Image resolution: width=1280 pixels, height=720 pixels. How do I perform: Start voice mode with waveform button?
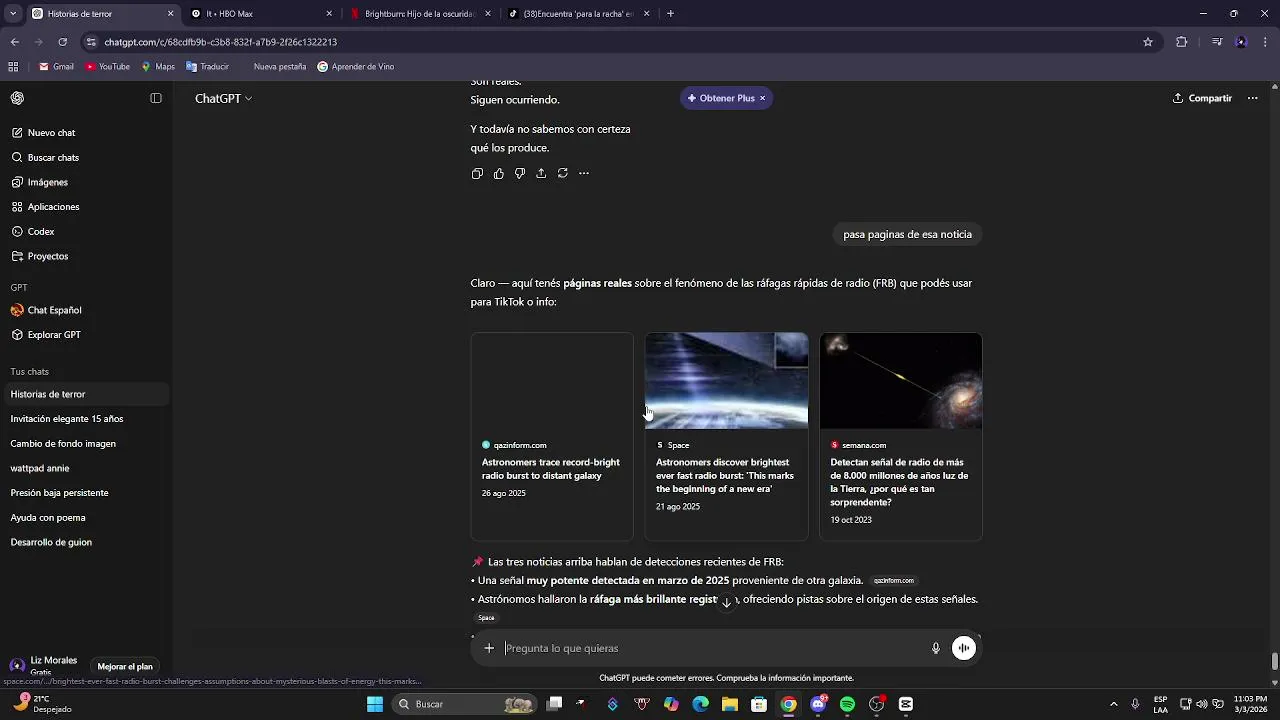[964, 648]
